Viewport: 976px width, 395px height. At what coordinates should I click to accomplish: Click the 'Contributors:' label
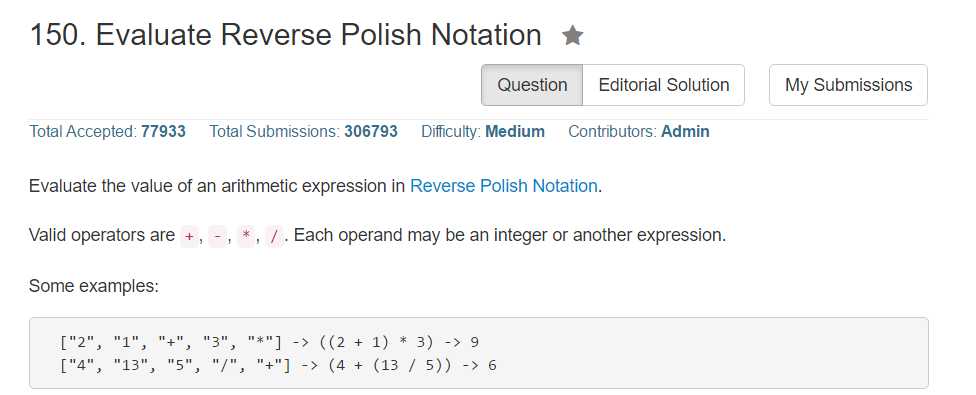(612, 132)
